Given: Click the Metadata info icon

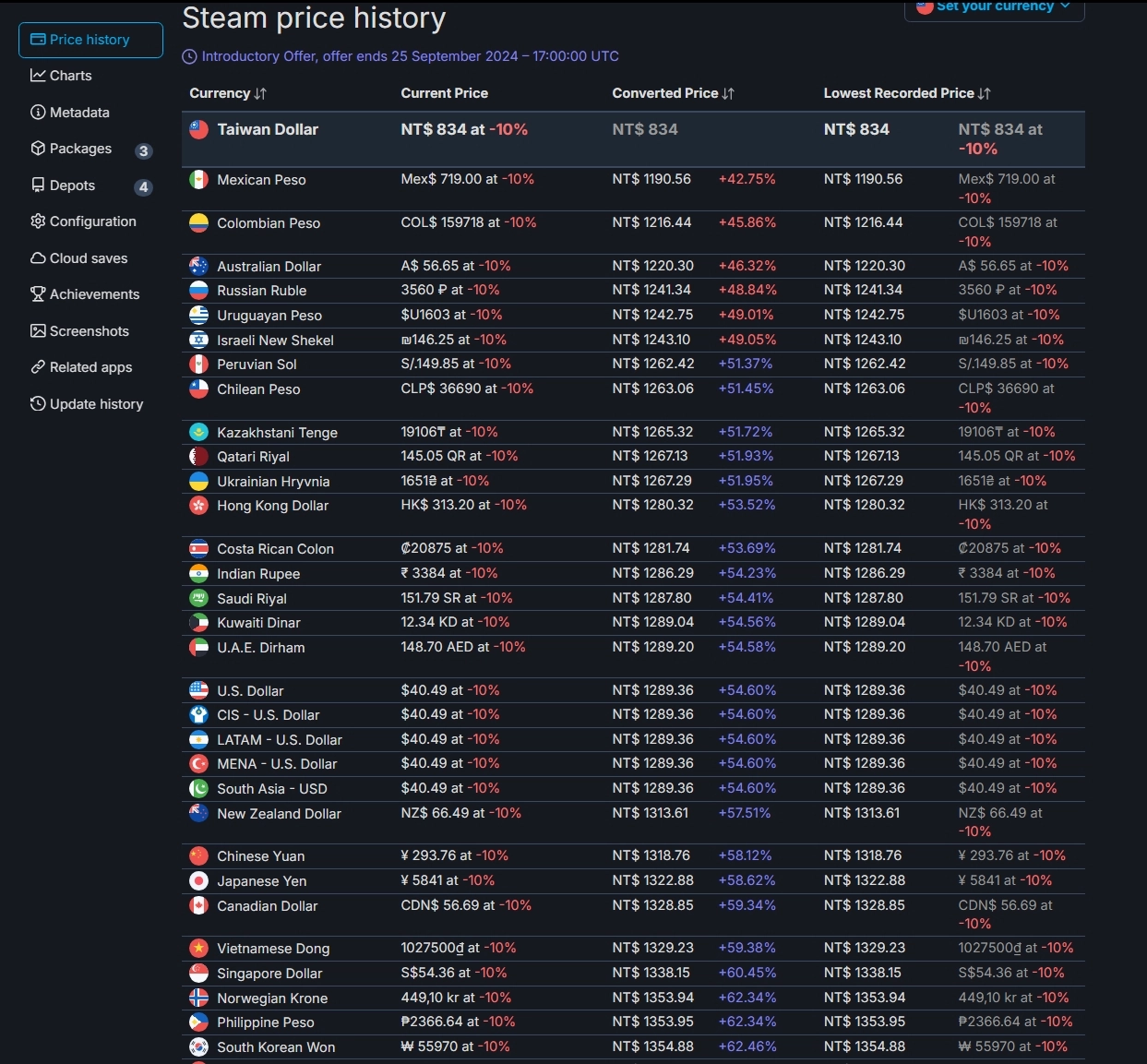Looking at the screenshot, I should pos(38,113).
